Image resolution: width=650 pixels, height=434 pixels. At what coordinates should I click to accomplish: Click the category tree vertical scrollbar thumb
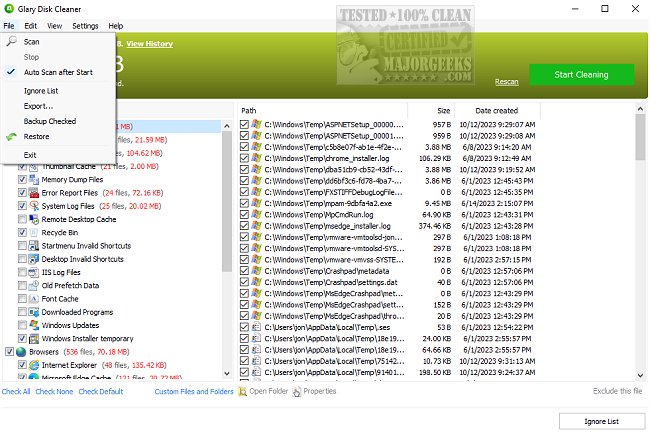pyautogui.click(x=227, y=202)
